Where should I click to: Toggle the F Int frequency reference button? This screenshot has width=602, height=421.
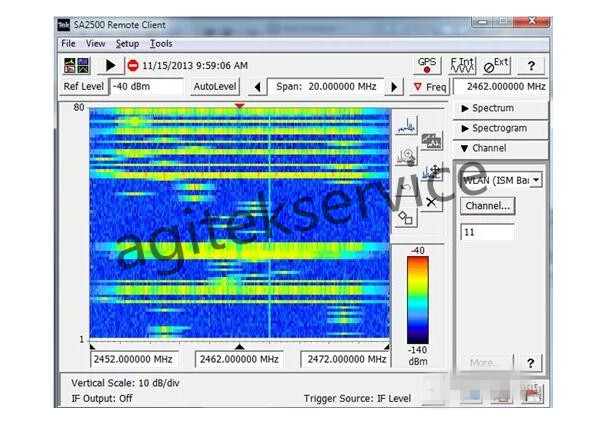point(462,65)
